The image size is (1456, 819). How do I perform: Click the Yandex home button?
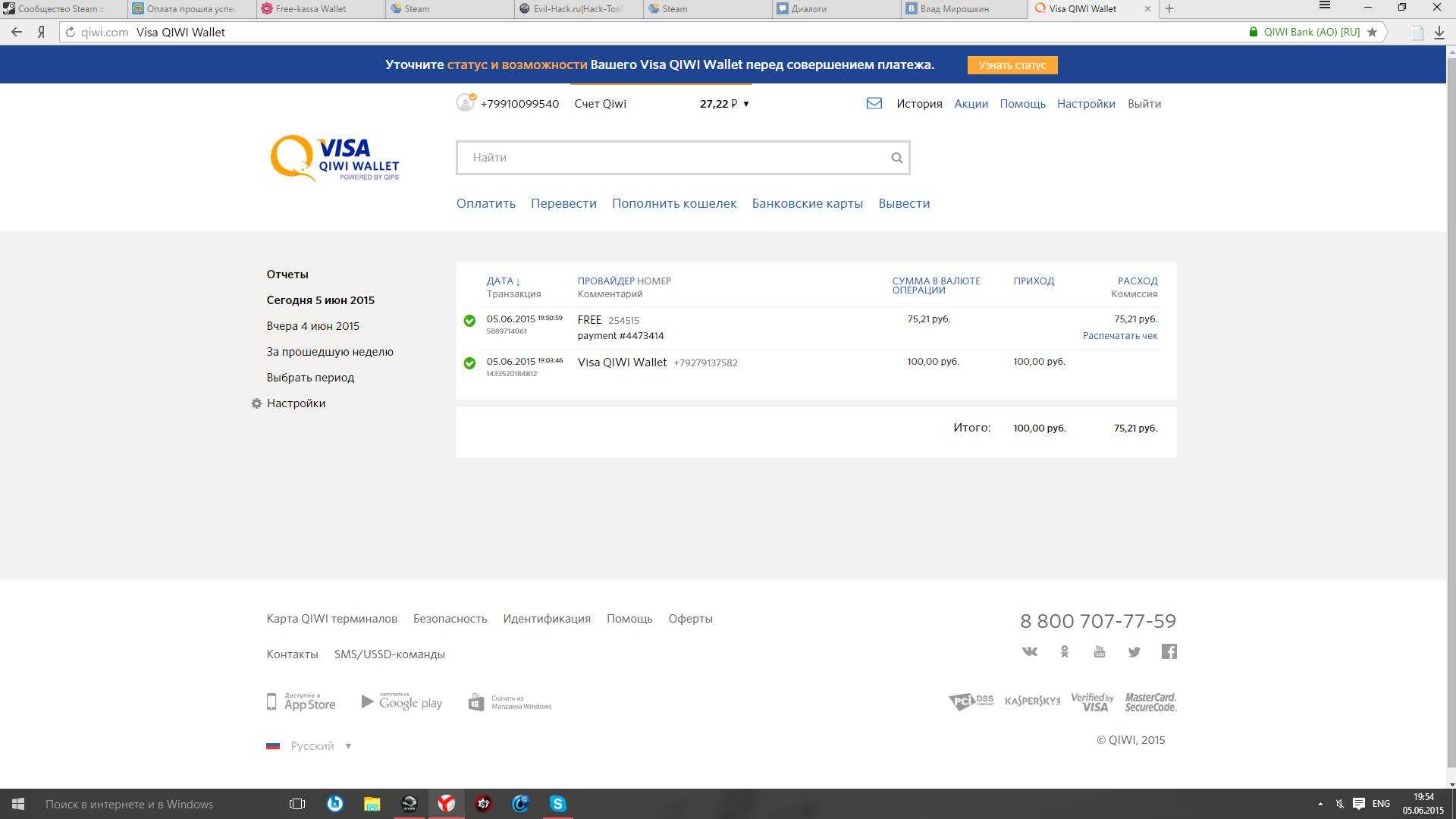coord(41,32)
